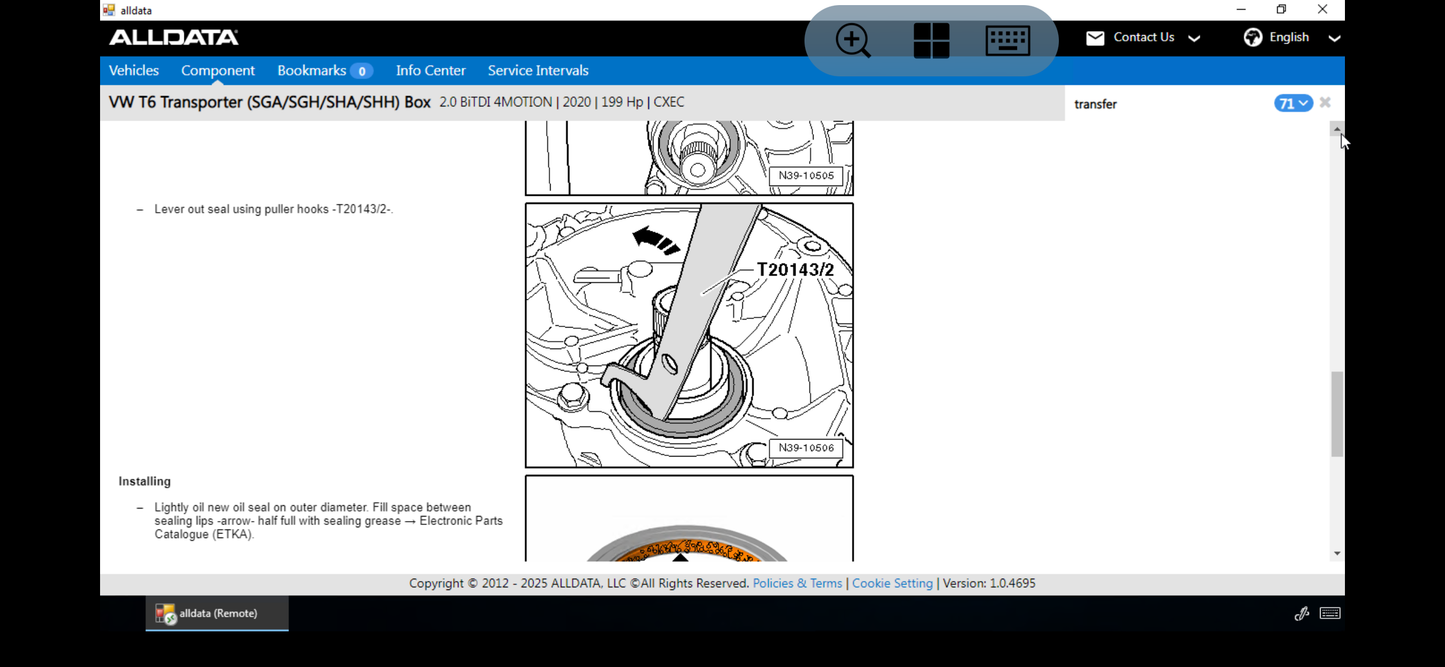This screenshot has height=667, width=1445.
Task: Open the Bookmarks tab
Action: [x=325, y=70]
